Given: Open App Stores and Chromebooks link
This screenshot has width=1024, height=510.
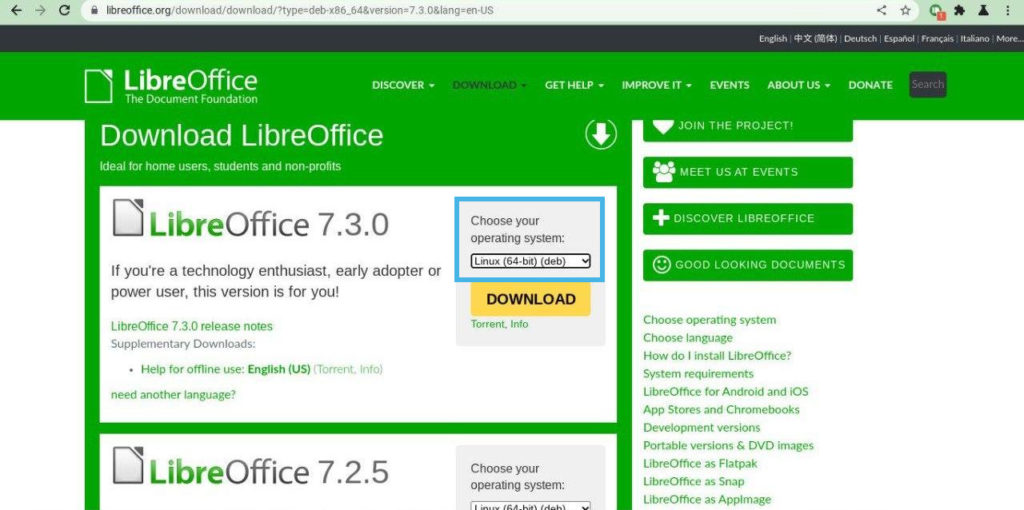Looking at the screenshot, I should pos(721,409).
